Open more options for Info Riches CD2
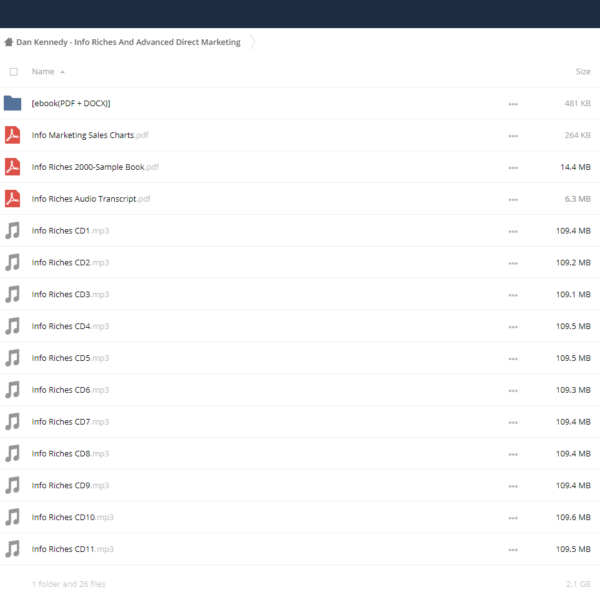 pos(513,263)
